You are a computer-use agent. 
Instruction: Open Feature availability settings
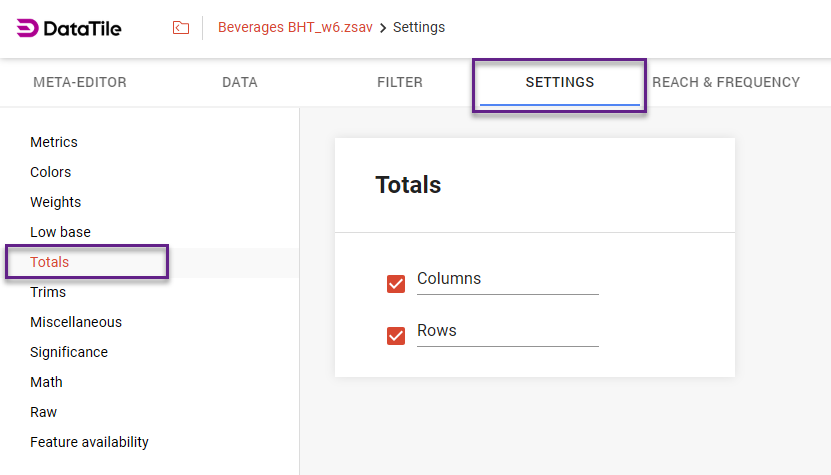(90, 442)
